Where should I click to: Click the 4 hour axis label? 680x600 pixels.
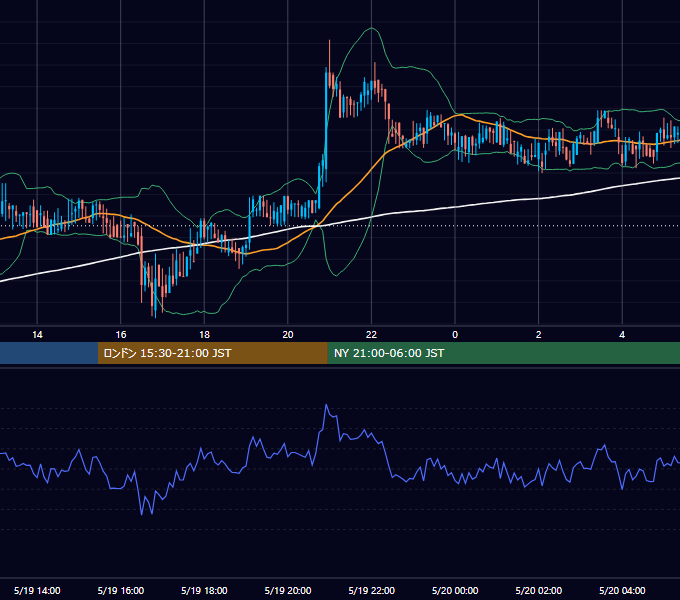[622, 335]
